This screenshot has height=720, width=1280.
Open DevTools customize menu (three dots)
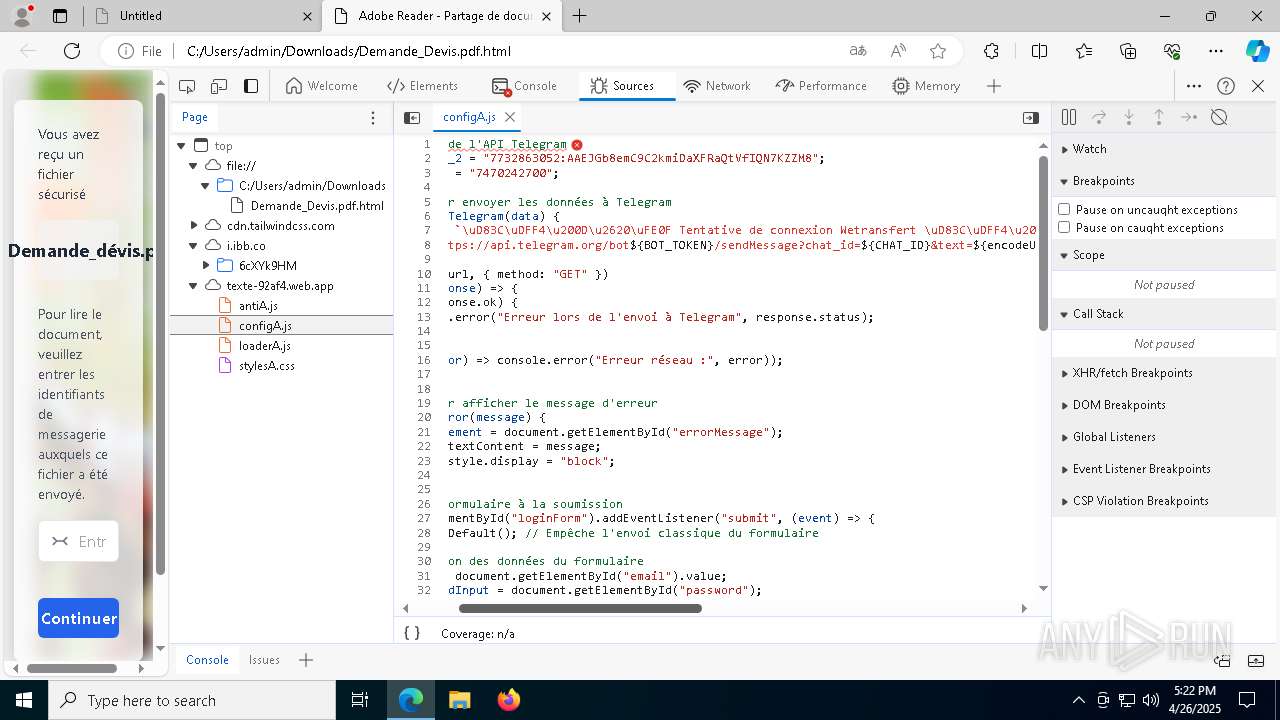1194,86
